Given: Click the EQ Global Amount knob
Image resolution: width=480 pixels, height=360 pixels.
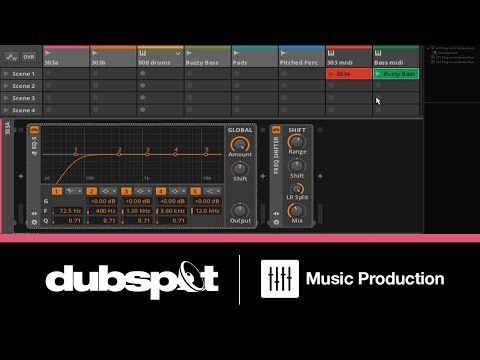Looking at the screenshot, I should tap(240, 144).
